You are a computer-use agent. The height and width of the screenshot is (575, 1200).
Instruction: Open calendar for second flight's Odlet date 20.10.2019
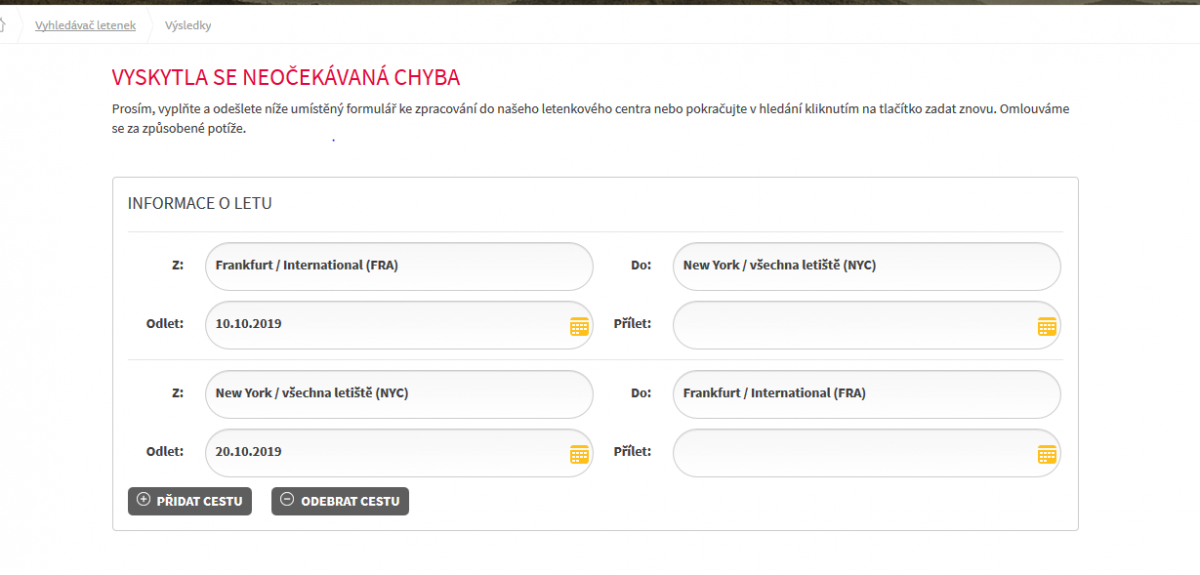point(579,454)
